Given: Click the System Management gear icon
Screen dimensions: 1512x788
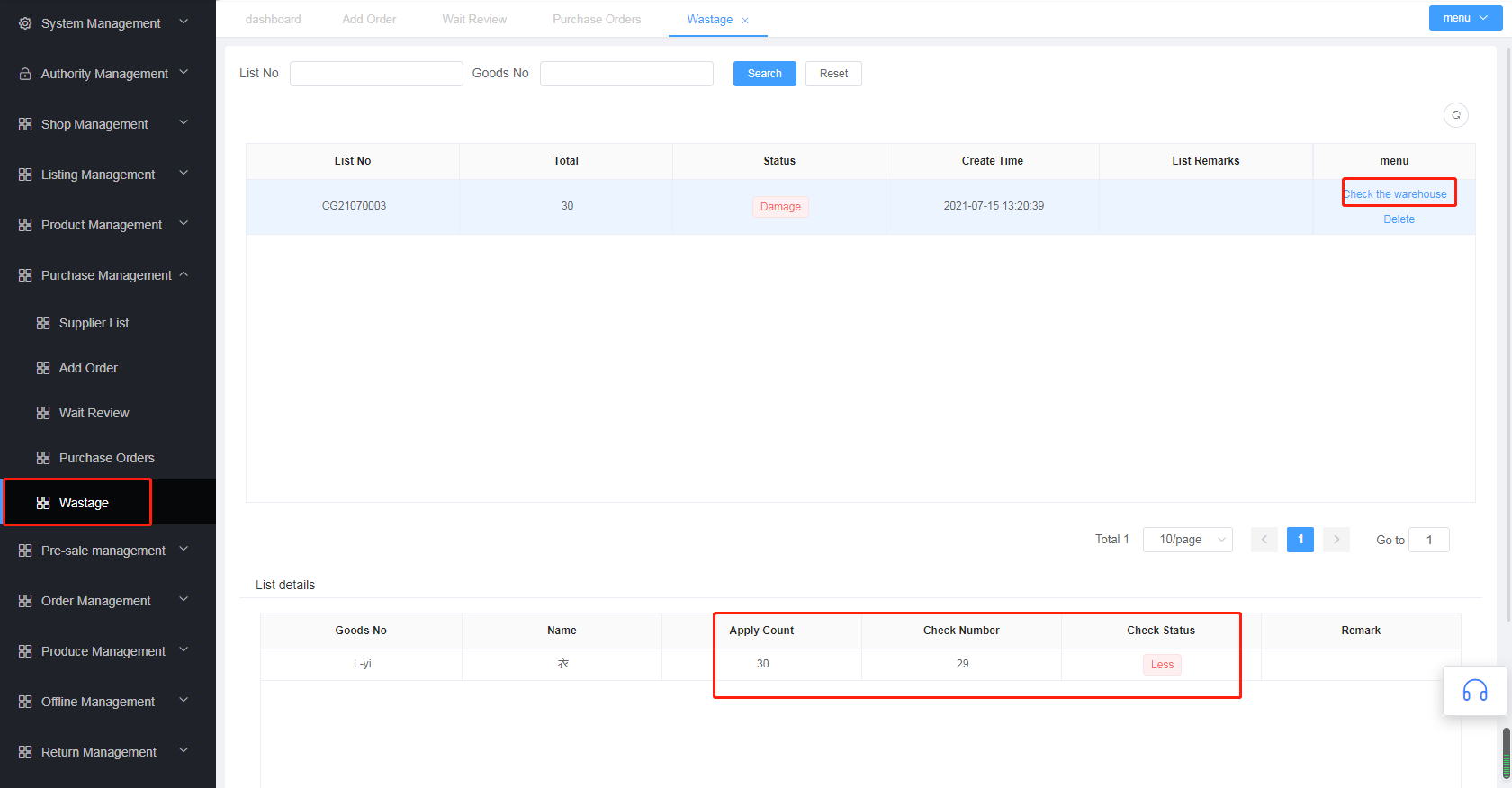Looking at the screenshot, I should pos(25,23).
